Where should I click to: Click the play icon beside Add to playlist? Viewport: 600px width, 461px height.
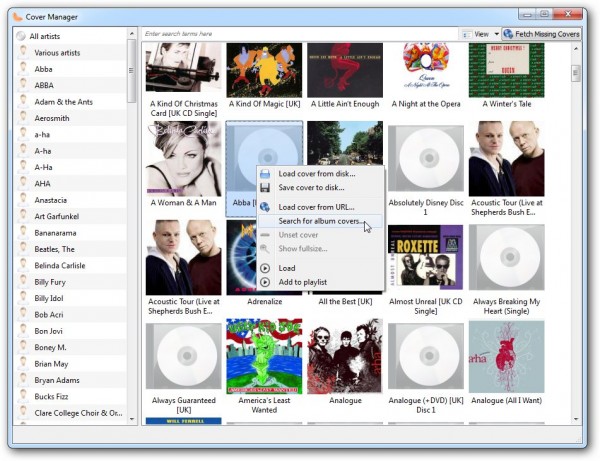point(265,282)
